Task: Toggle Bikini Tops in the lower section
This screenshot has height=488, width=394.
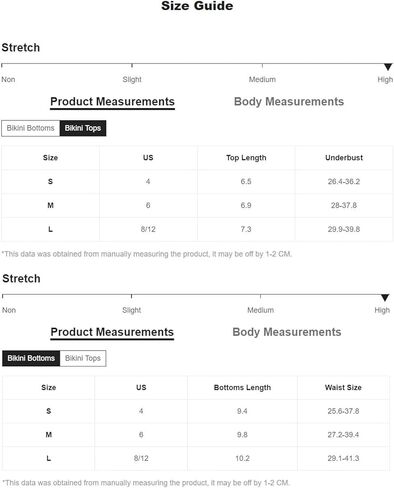Action: (83, 358)
